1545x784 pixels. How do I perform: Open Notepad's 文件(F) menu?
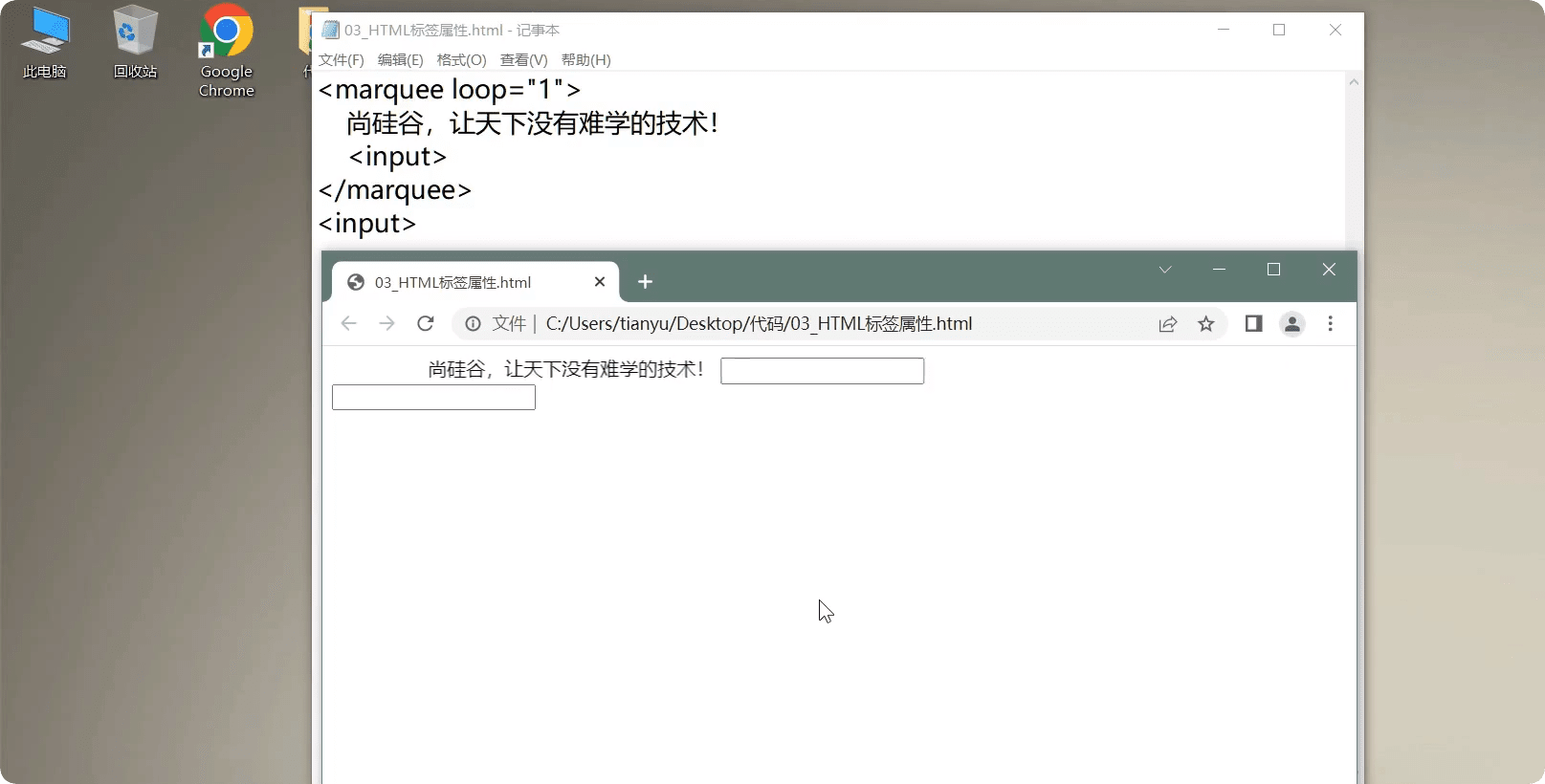(x=341, y=60)
